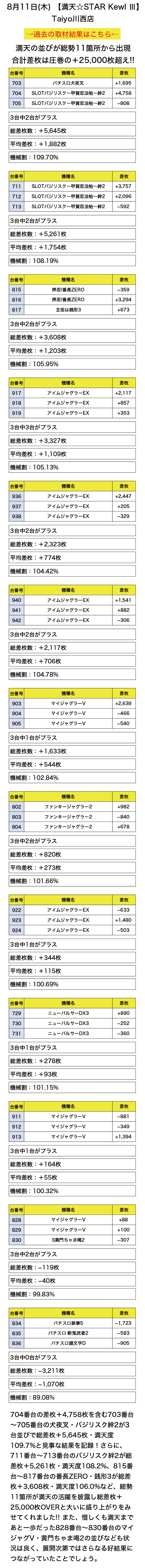Select machine 903 マイジャグラーV row
Image resolution: width=145 pixels, height=1568 pixels.
click(x=72, y=703)
